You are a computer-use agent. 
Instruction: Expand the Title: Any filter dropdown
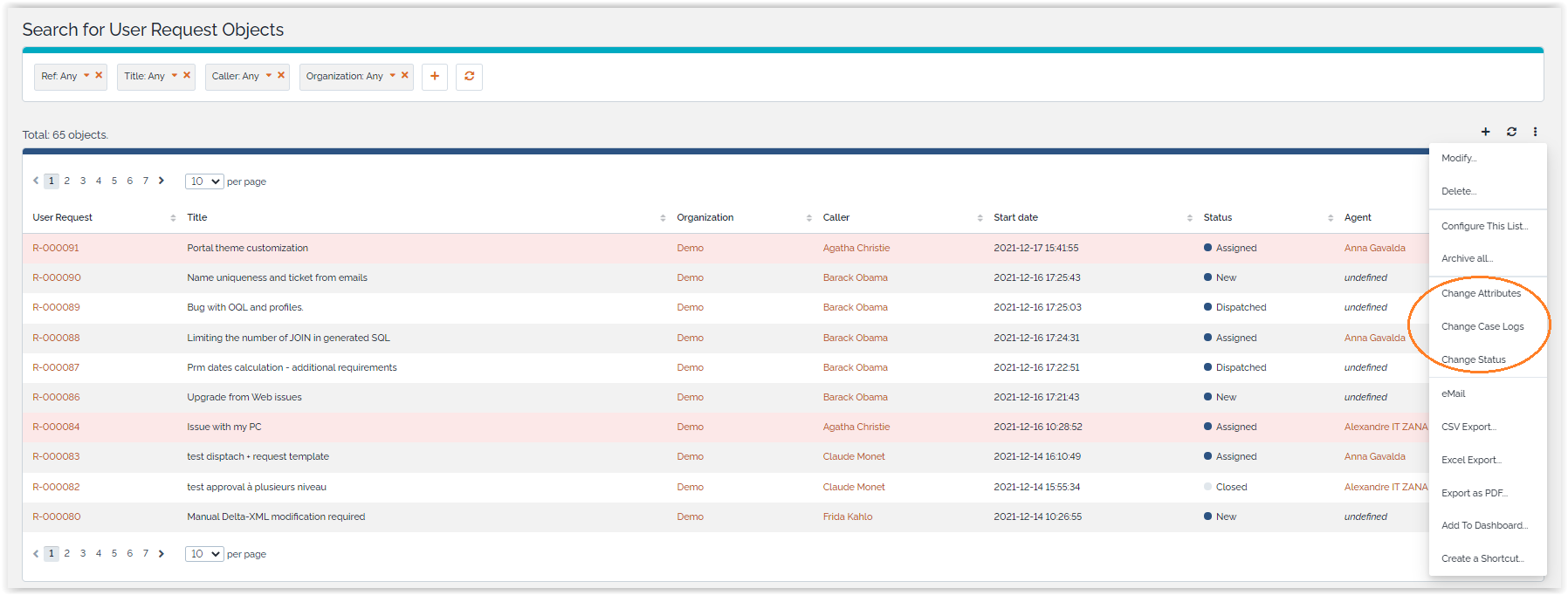coord(175,76)
